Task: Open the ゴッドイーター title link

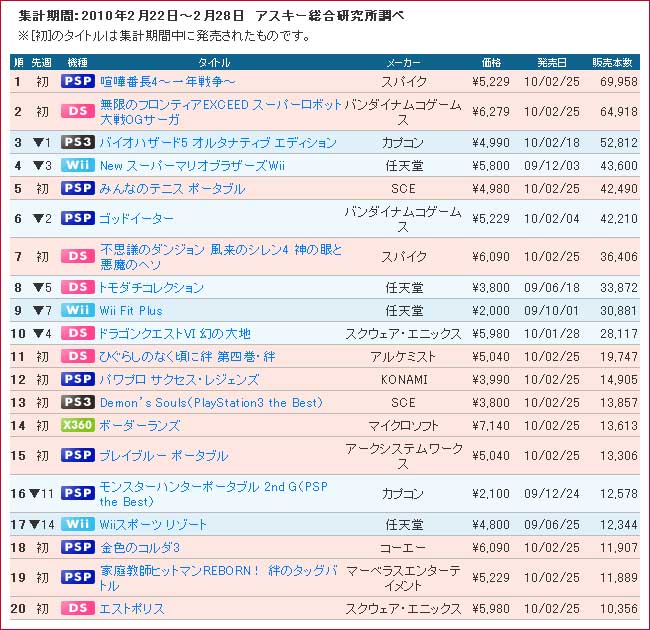Action: point(136,218)
